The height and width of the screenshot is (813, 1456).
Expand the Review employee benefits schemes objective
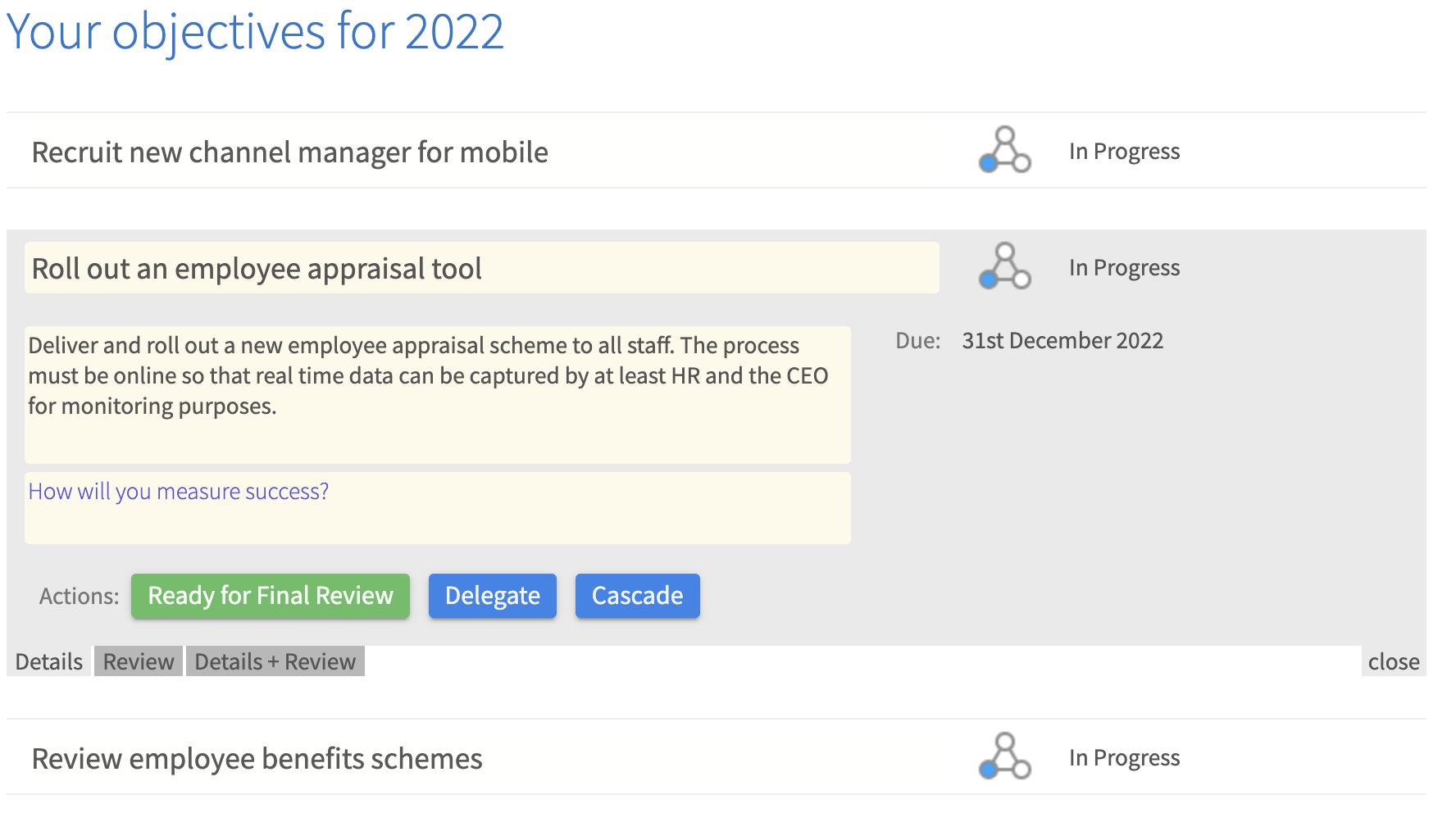(x=256, y=758)
